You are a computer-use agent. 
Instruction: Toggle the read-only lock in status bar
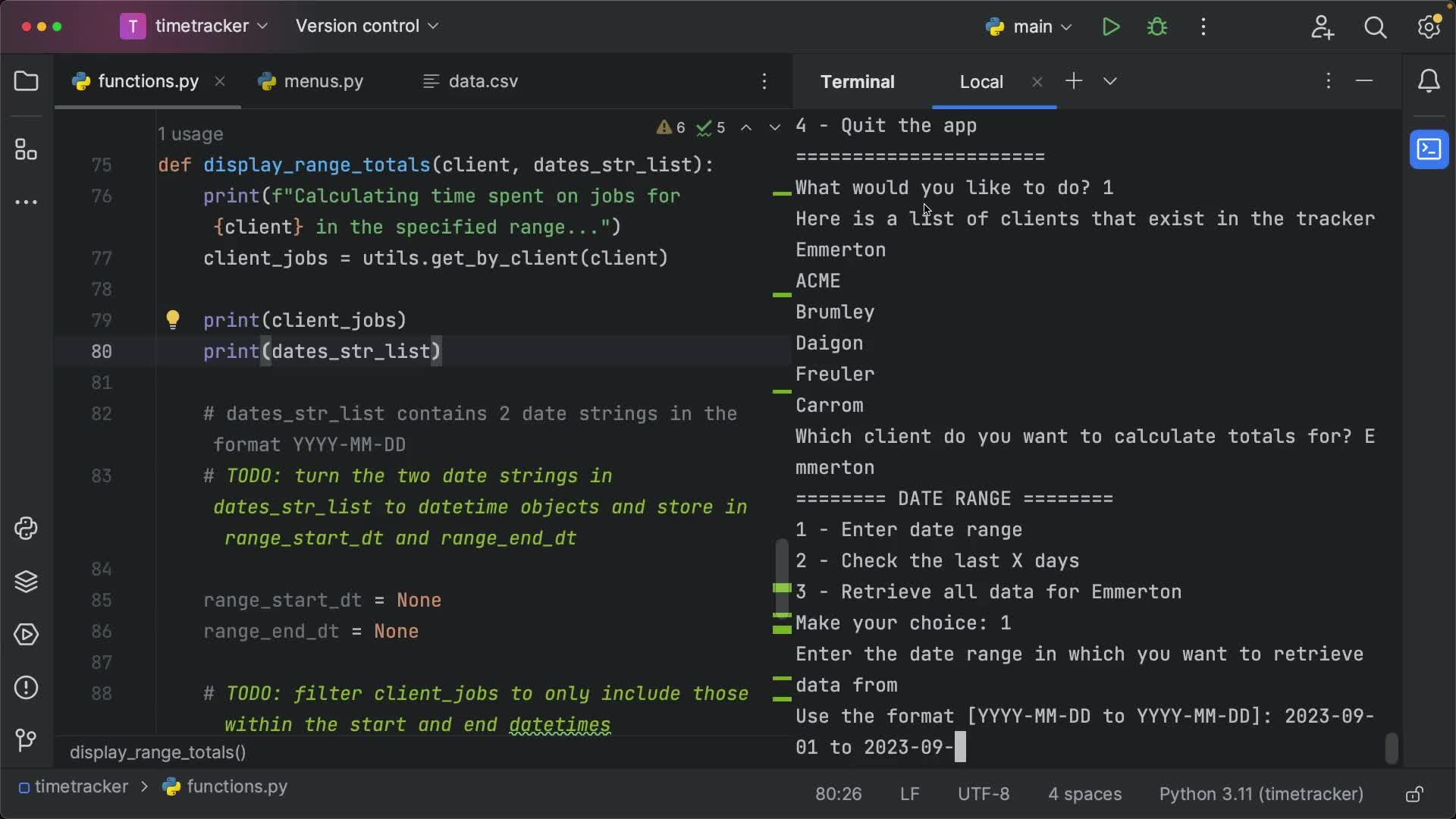click(x=1414, y=794)
